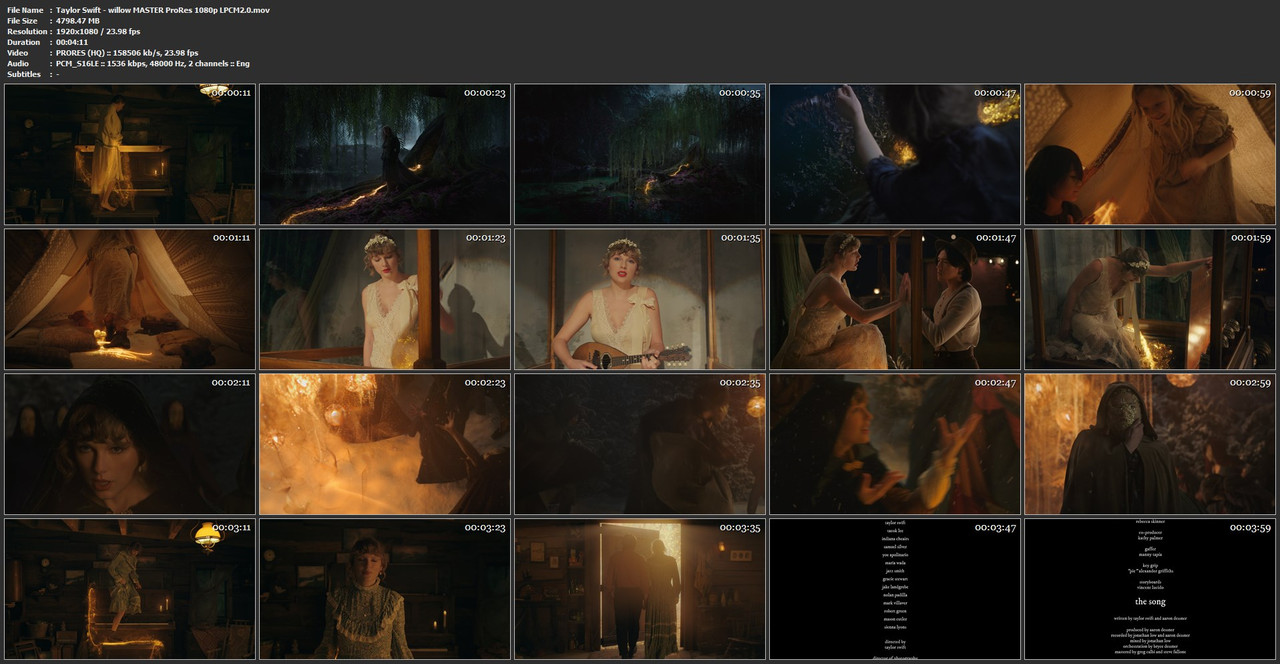1280x664 pixels.
Task: Select the thumbnail timestamped 00:00:47
Action: 895,154
